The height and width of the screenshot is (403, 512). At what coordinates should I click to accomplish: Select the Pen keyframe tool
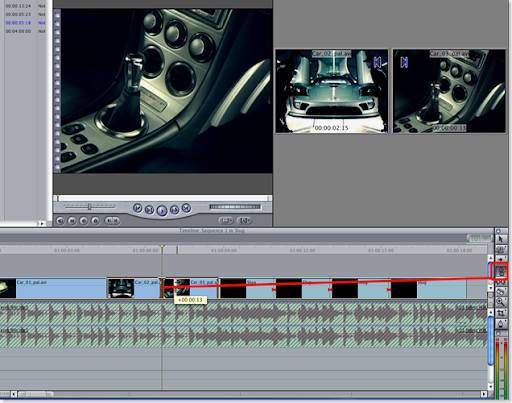(500, 323)
